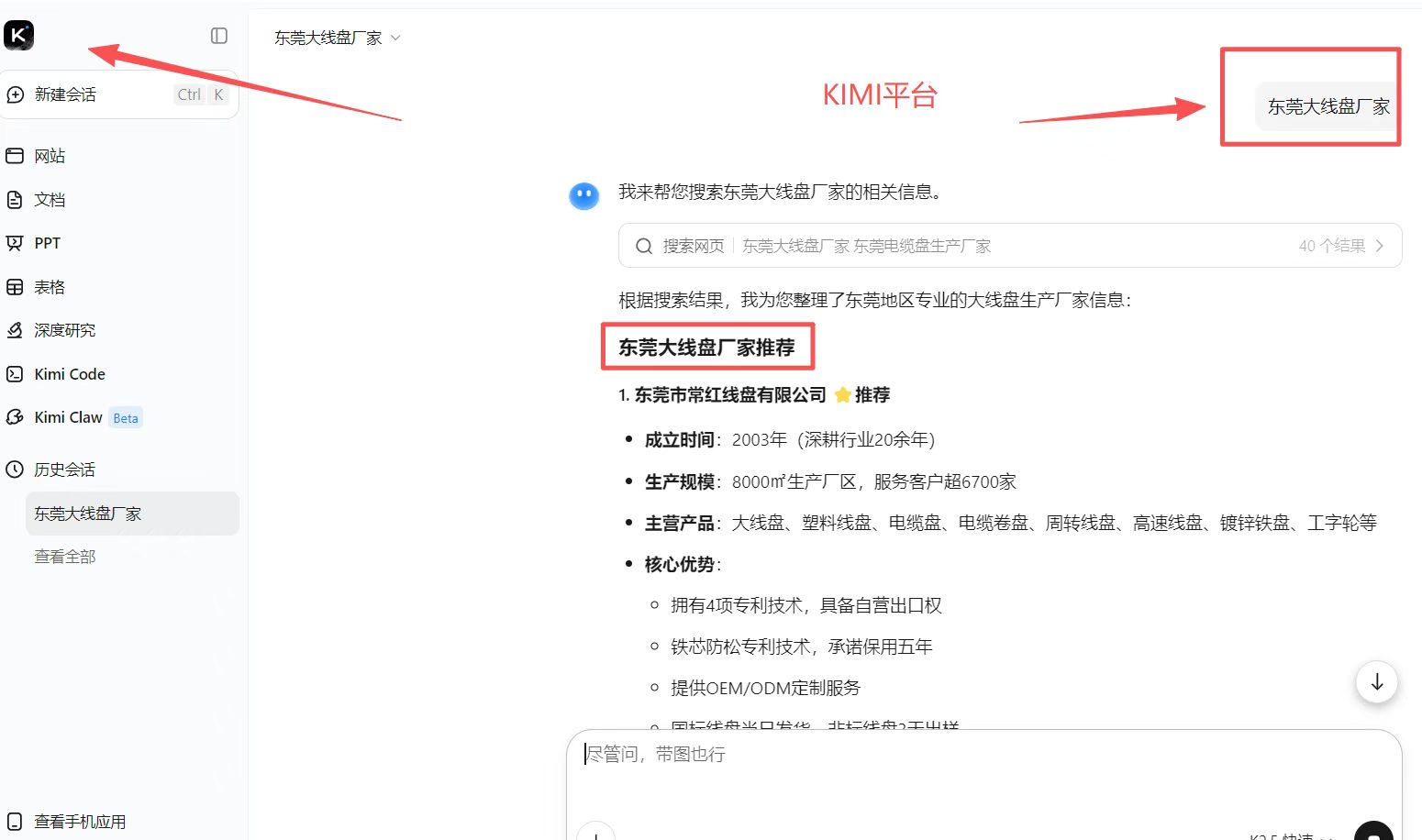The height and width of the screenshot is (840, 1422).
Task: Click the mobile phone app icon
Action: pos(15,821)
